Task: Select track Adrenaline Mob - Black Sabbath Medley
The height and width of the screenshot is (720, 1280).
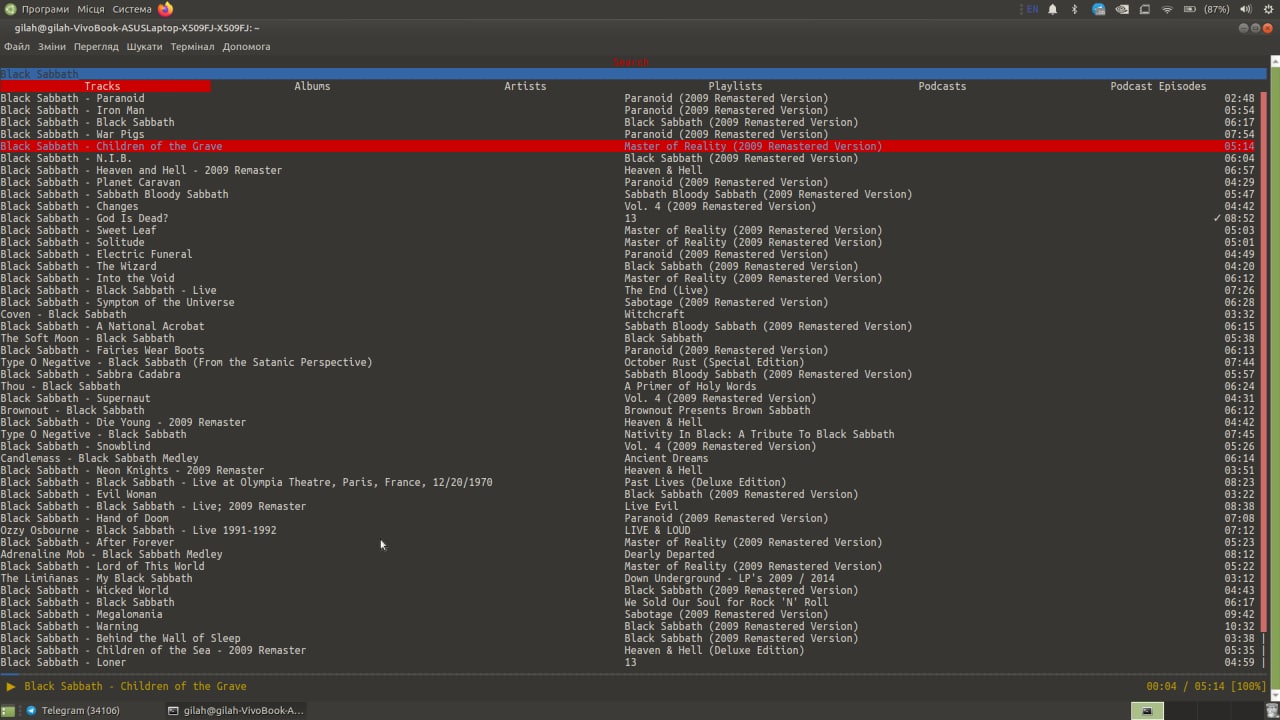Action: [x=111, y=554]
